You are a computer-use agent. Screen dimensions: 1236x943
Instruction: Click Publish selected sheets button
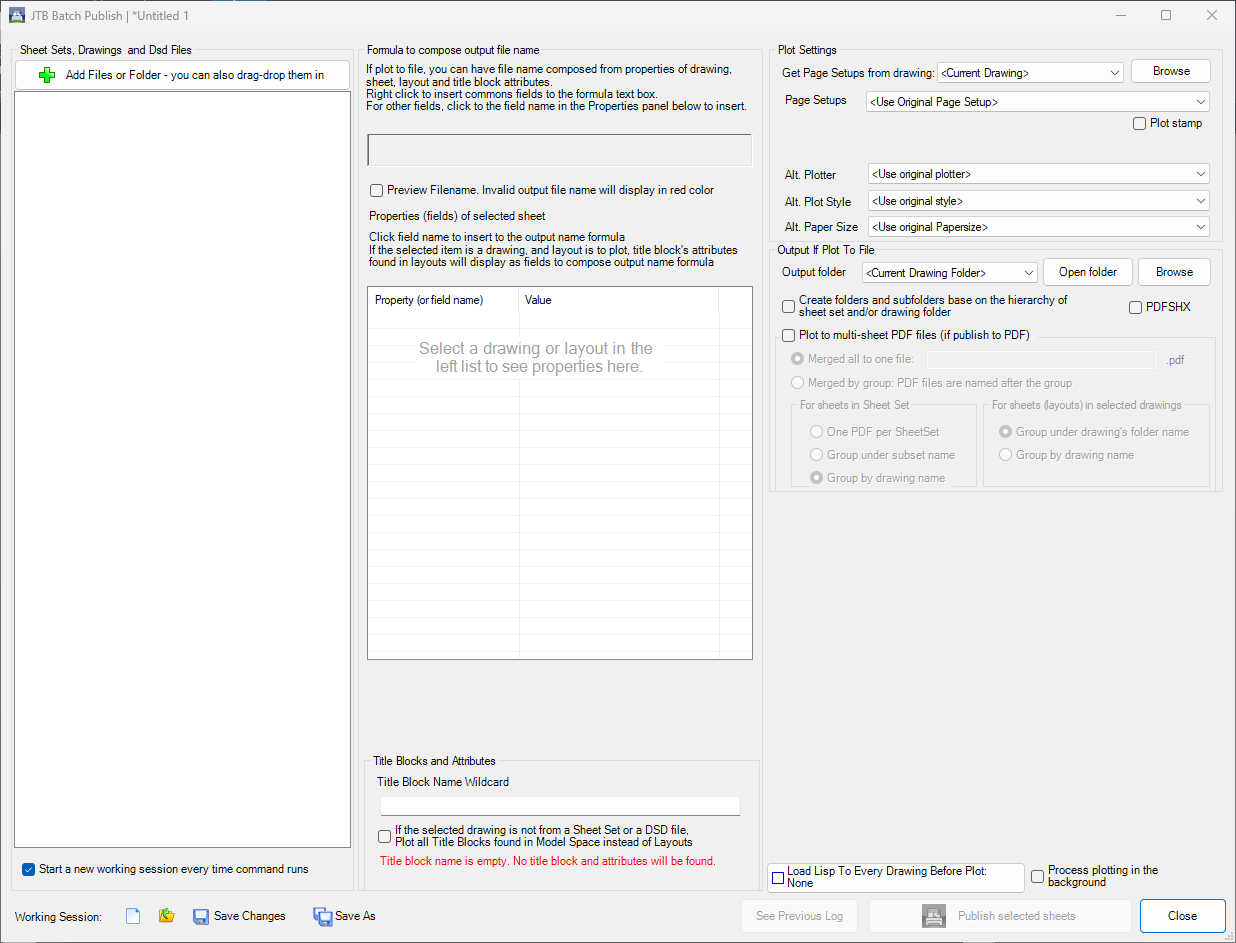[x=1000, y=916]
